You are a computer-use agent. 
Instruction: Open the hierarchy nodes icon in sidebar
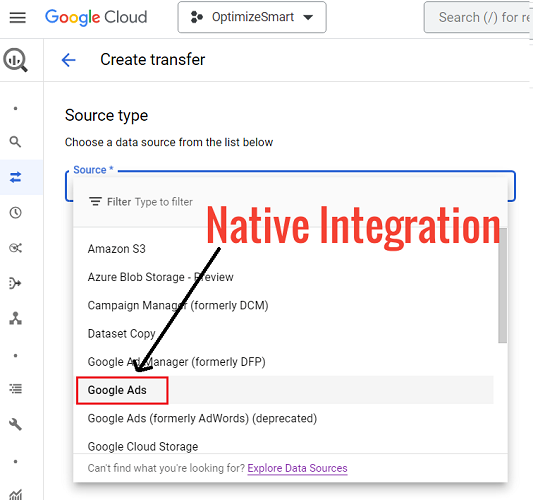tap(15, 318)
